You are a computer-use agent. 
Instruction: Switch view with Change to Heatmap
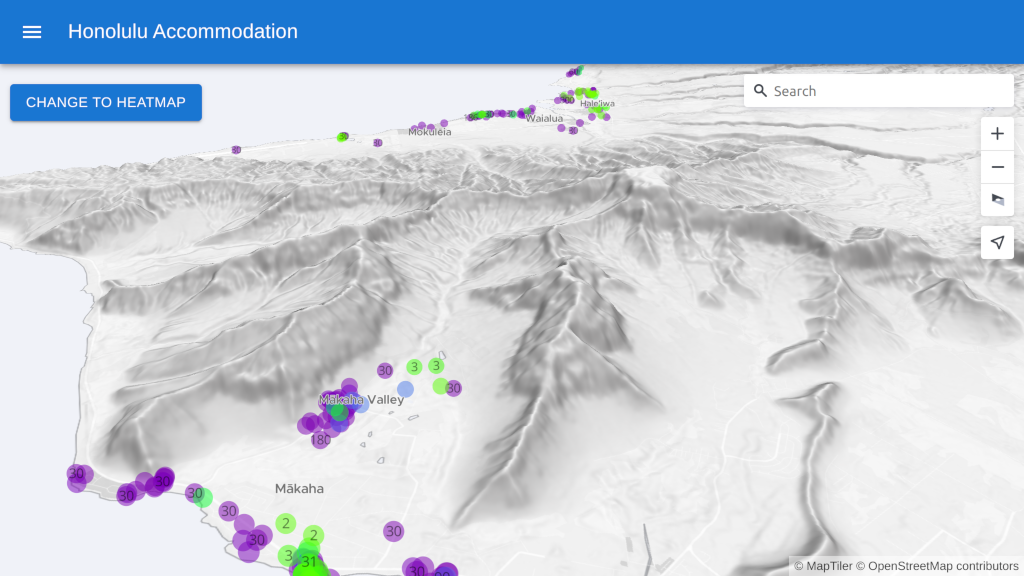tap(106, 102)
